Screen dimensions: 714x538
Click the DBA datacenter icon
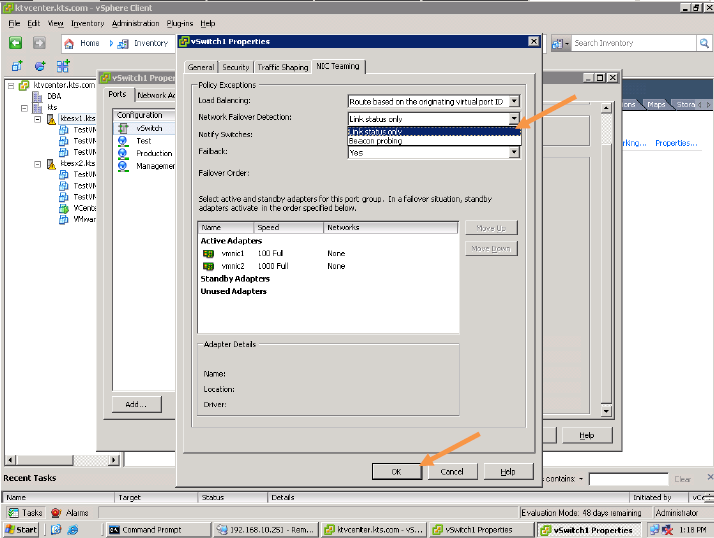pos(37,97)
